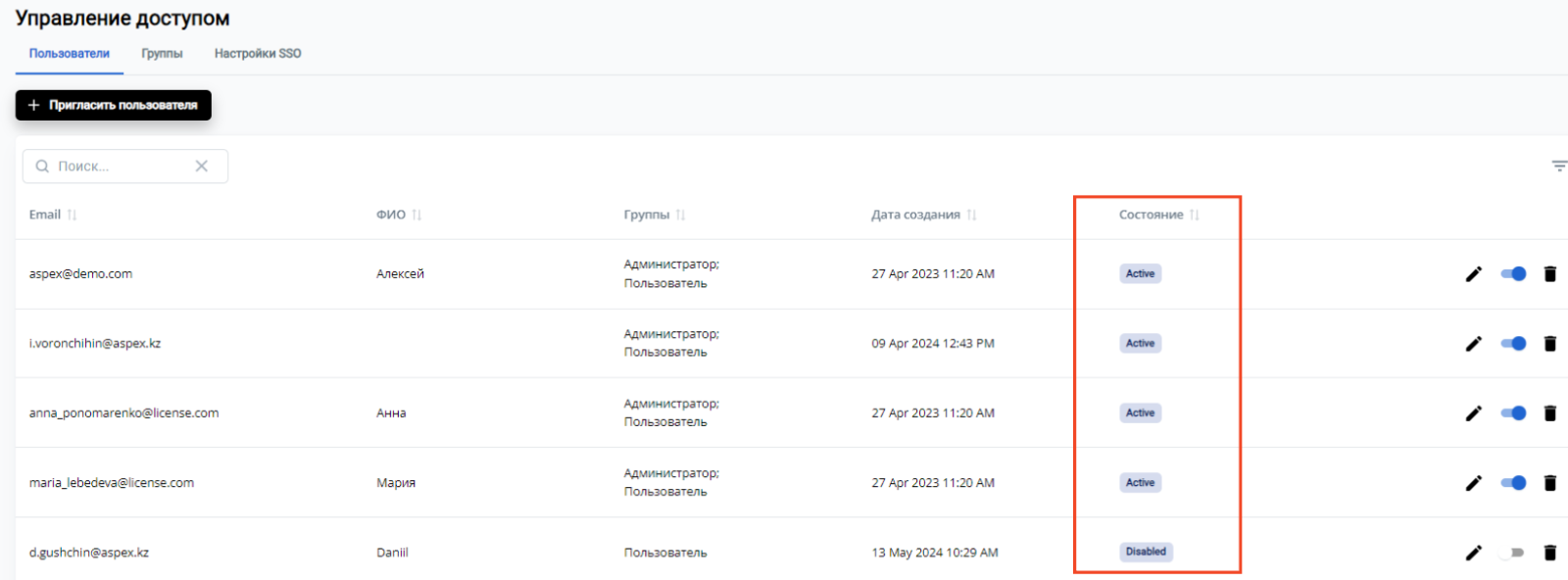Select the anna_ponomarenko@license.com email cell

(124, 413)
